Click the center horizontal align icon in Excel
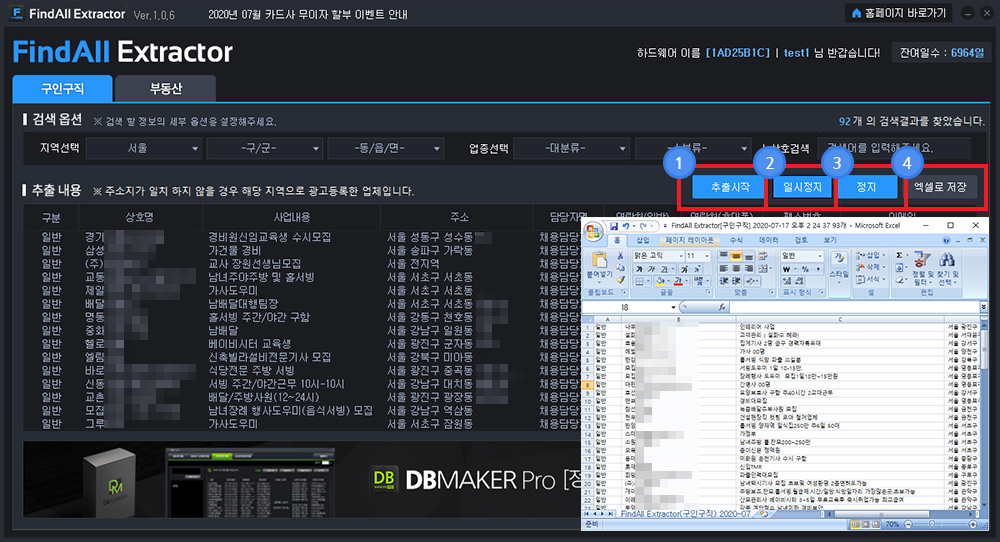The height and width of the screenshot is (542, 1000). pos(737,269)
